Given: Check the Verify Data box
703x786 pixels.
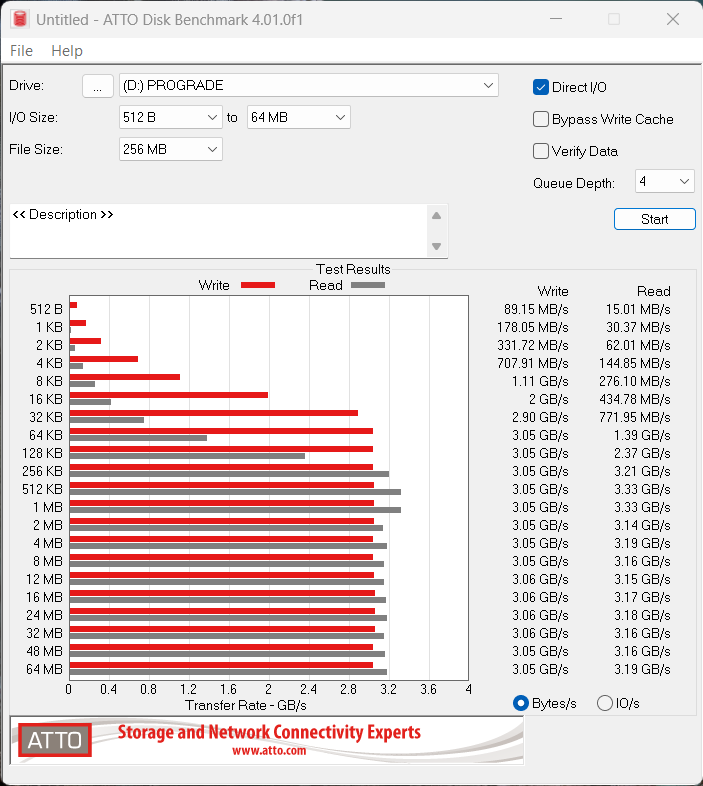Looking at the screenshot, I should click(541, 151).
